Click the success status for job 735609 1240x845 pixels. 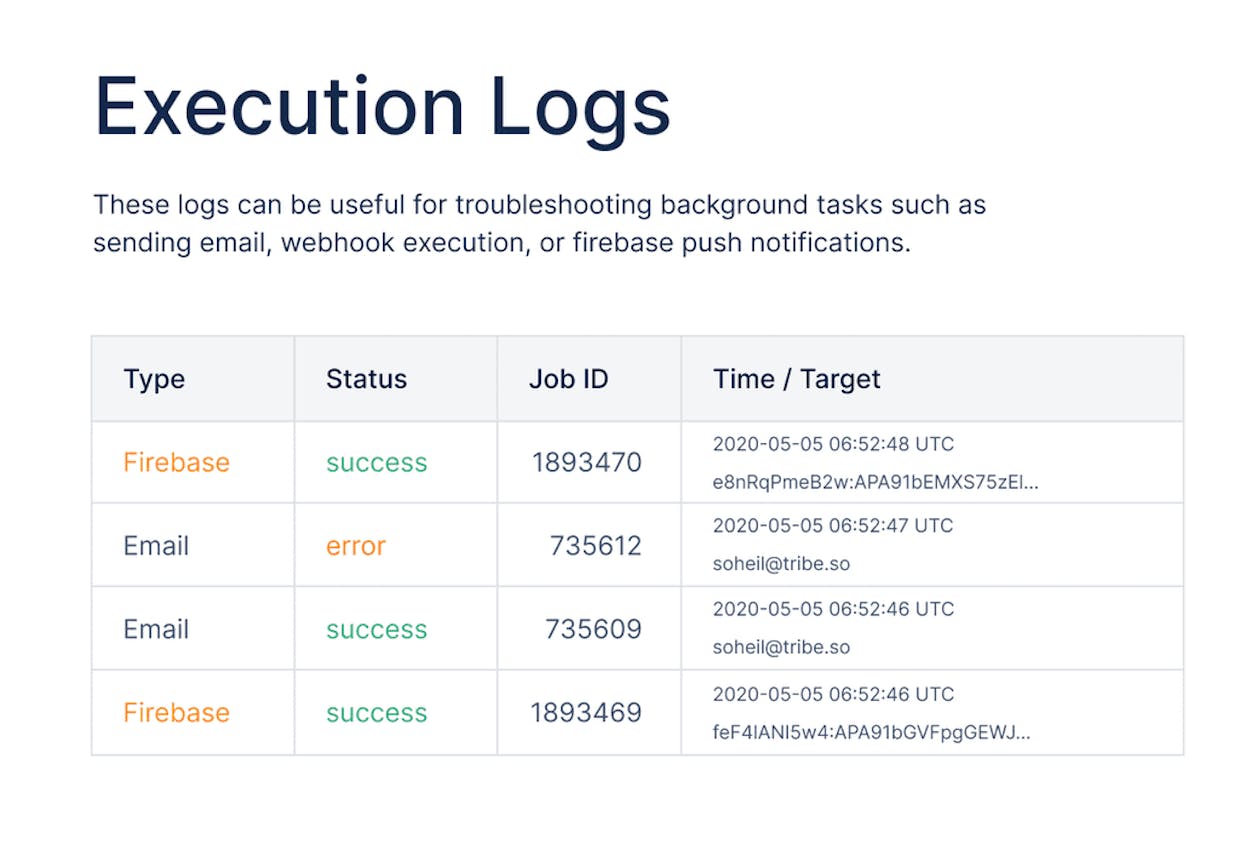click(376, 629)
